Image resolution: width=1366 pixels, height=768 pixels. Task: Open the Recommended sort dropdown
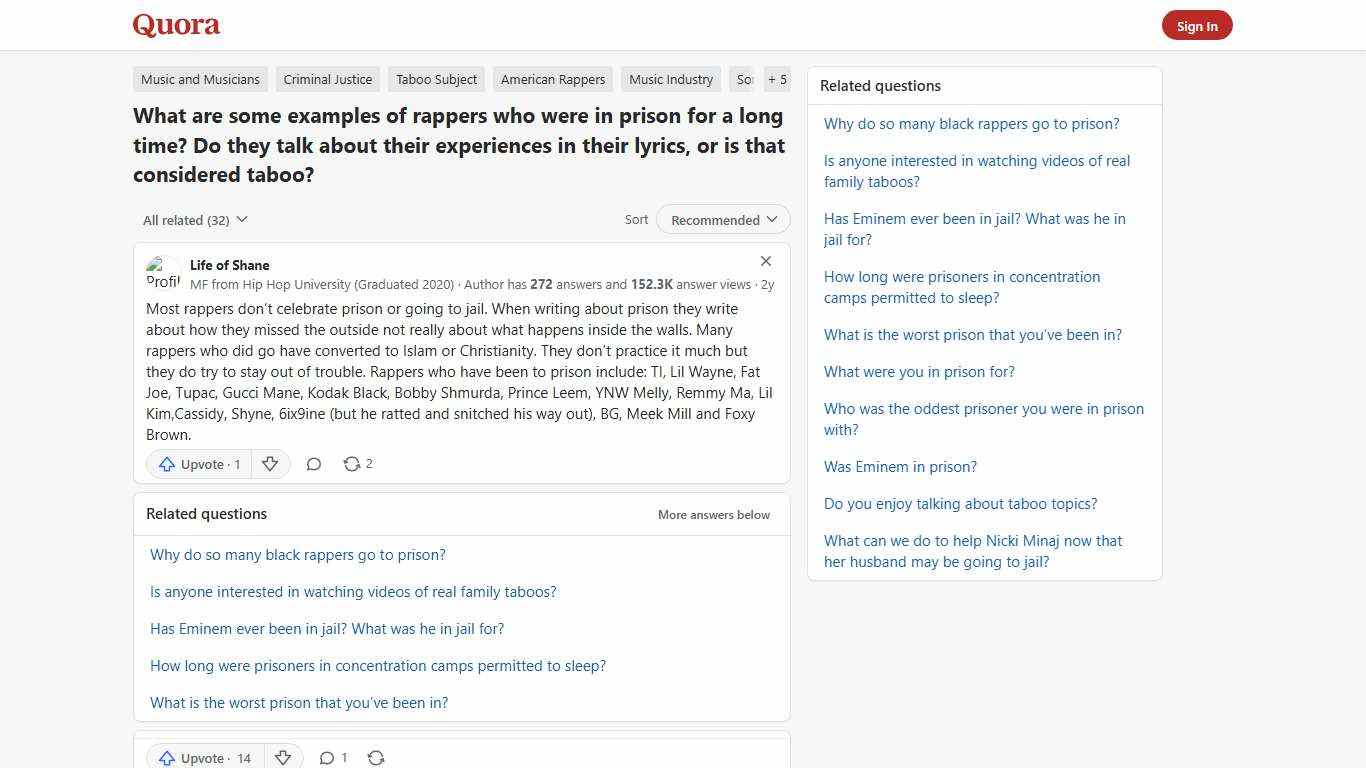(723, 220)
